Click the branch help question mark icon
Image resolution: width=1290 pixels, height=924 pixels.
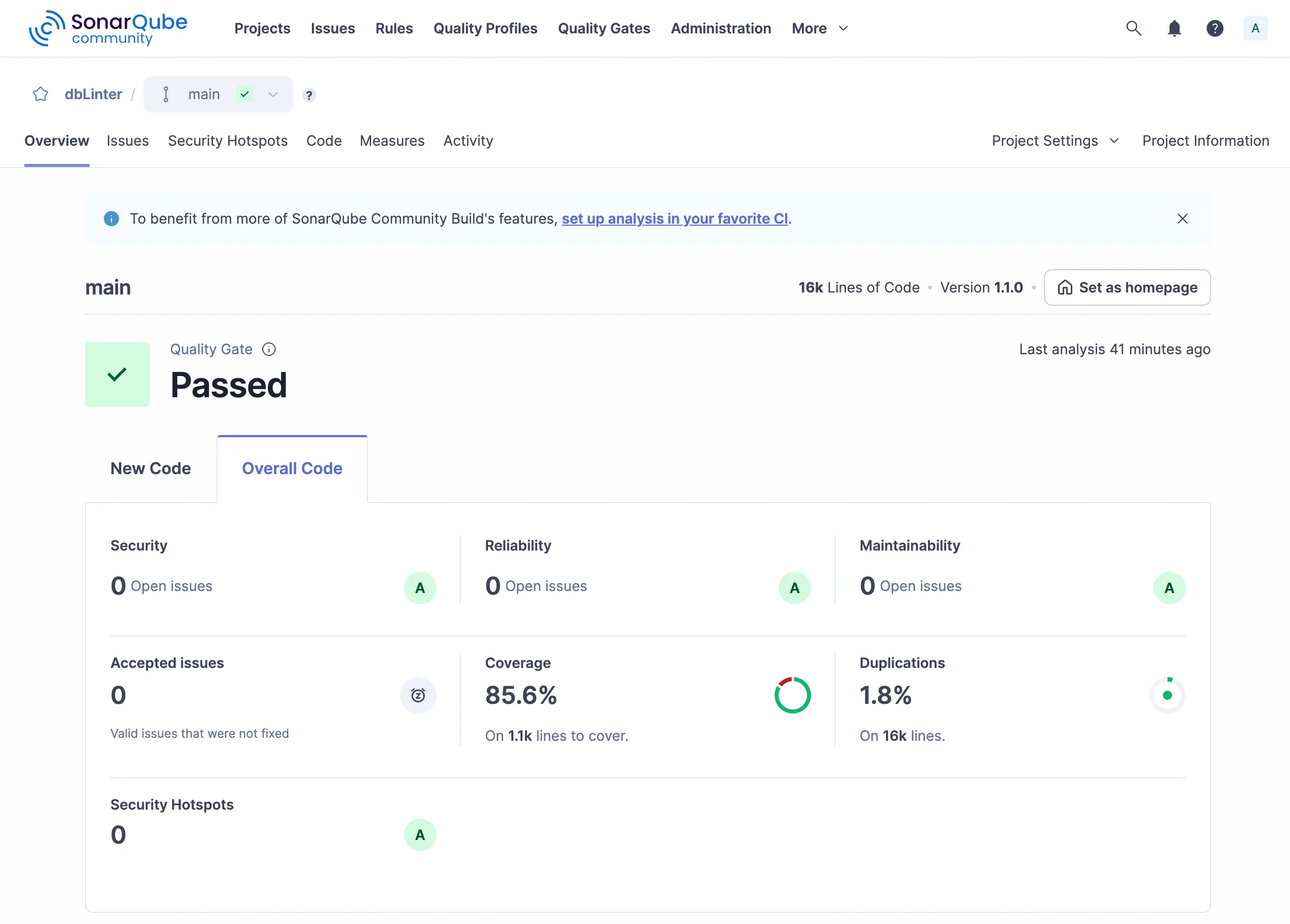(309, 95)
